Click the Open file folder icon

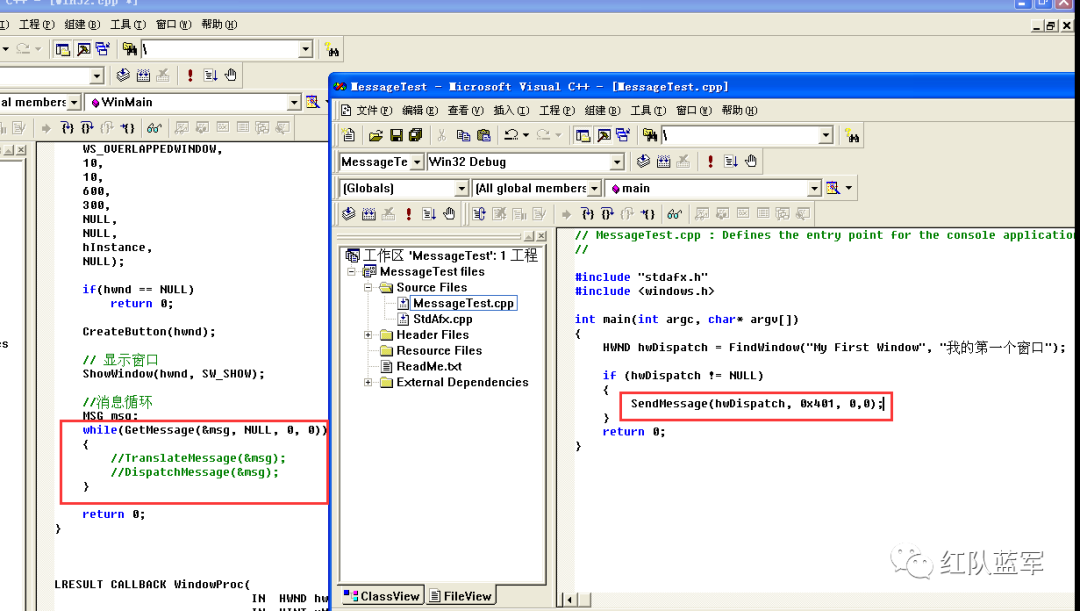point(375,136)
